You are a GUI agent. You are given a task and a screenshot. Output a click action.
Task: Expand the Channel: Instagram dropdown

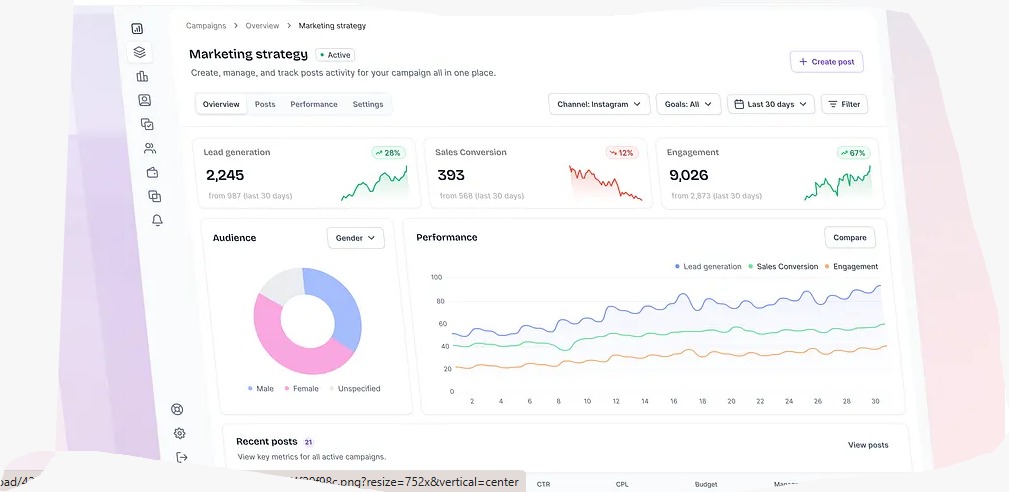599,104
